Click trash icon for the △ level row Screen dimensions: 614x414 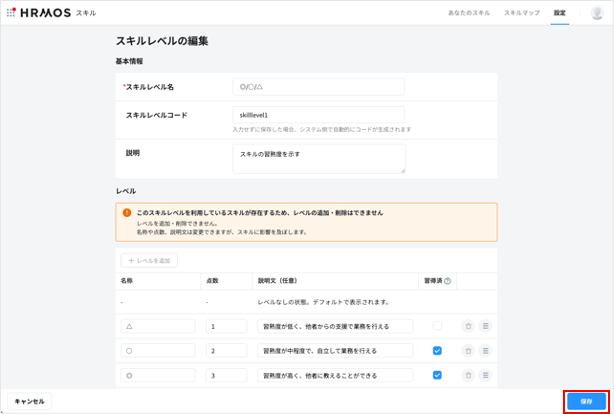(468, 326)
